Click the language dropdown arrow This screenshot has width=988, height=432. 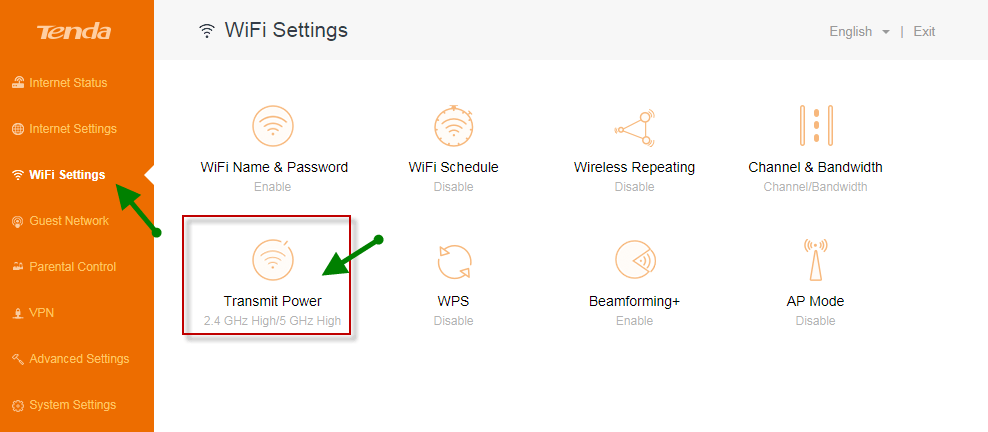pos(886,32)
